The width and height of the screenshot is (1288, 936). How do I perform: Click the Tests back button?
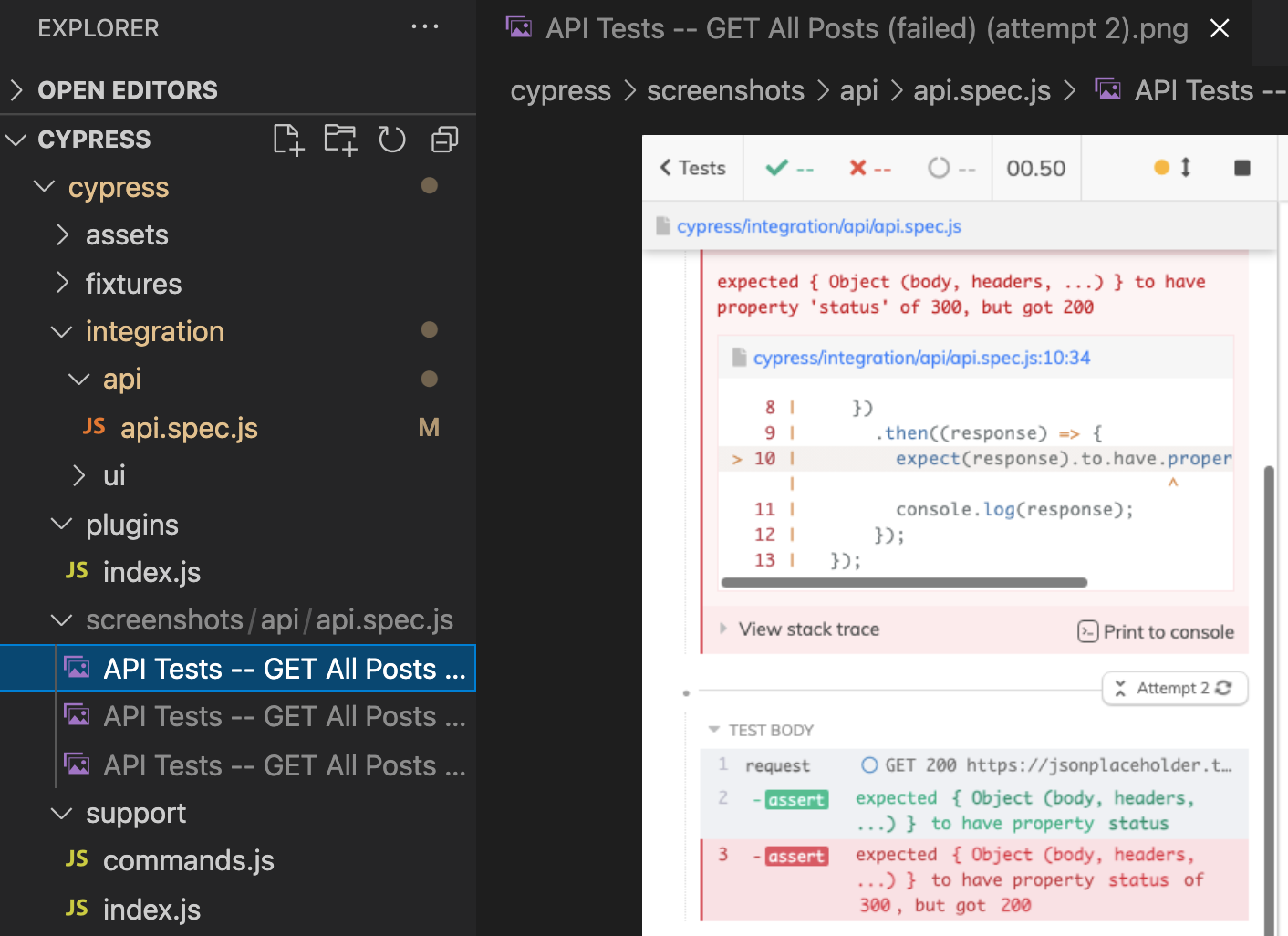(692, 168)
